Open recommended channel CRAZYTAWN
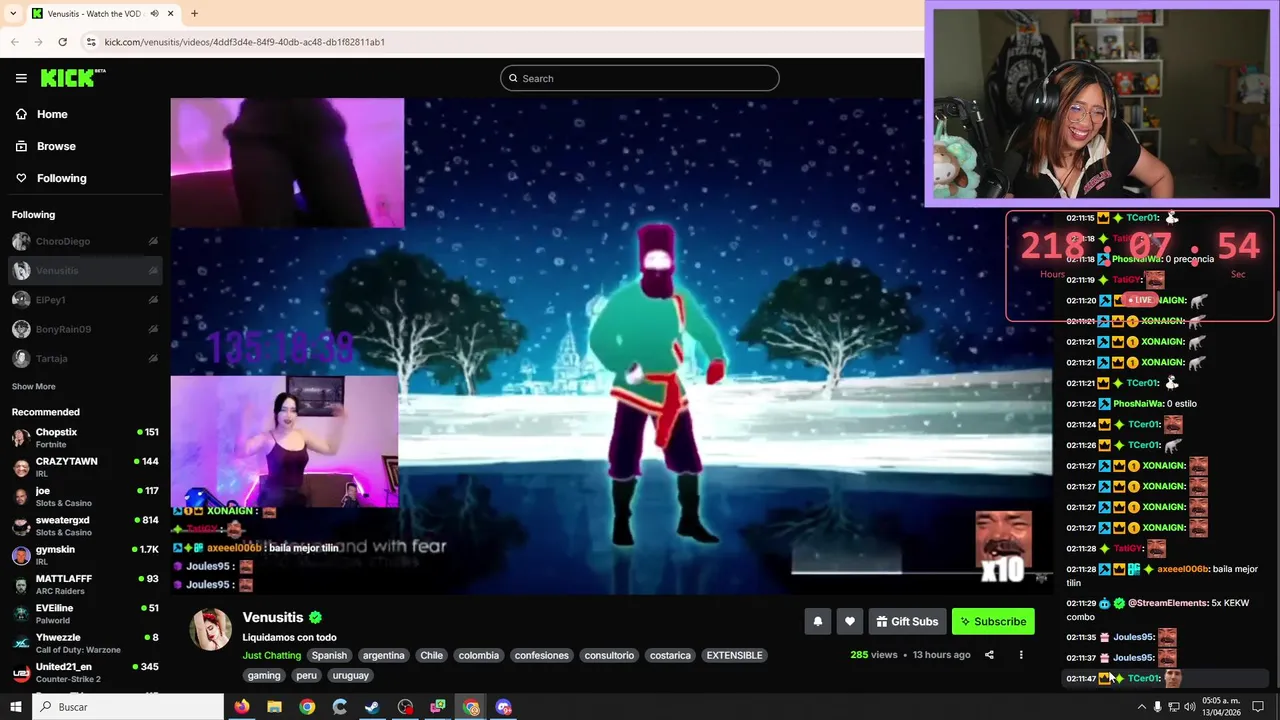The width and height of the screenshot is (1280, 720). click(x=84, y=467)
